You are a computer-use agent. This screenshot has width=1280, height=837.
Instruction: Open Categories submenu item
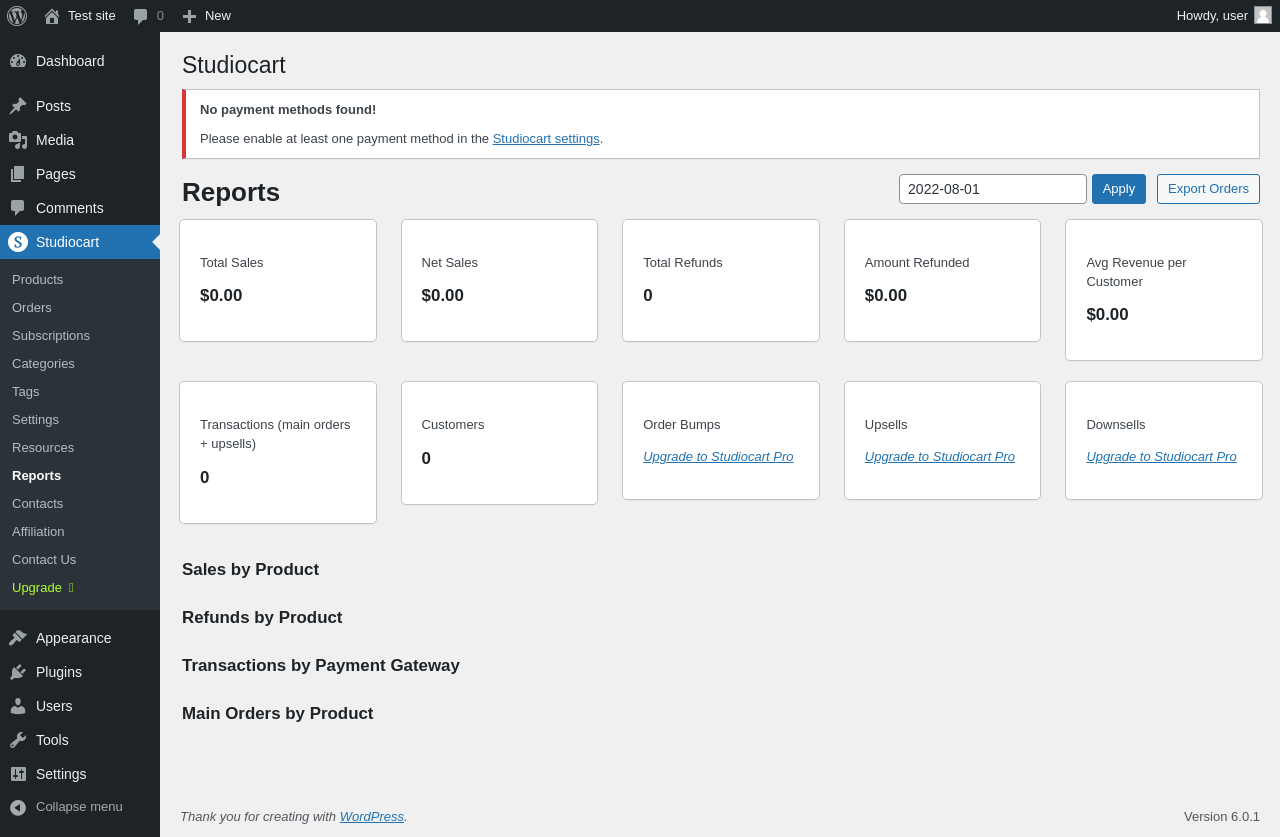coord(43,364)
